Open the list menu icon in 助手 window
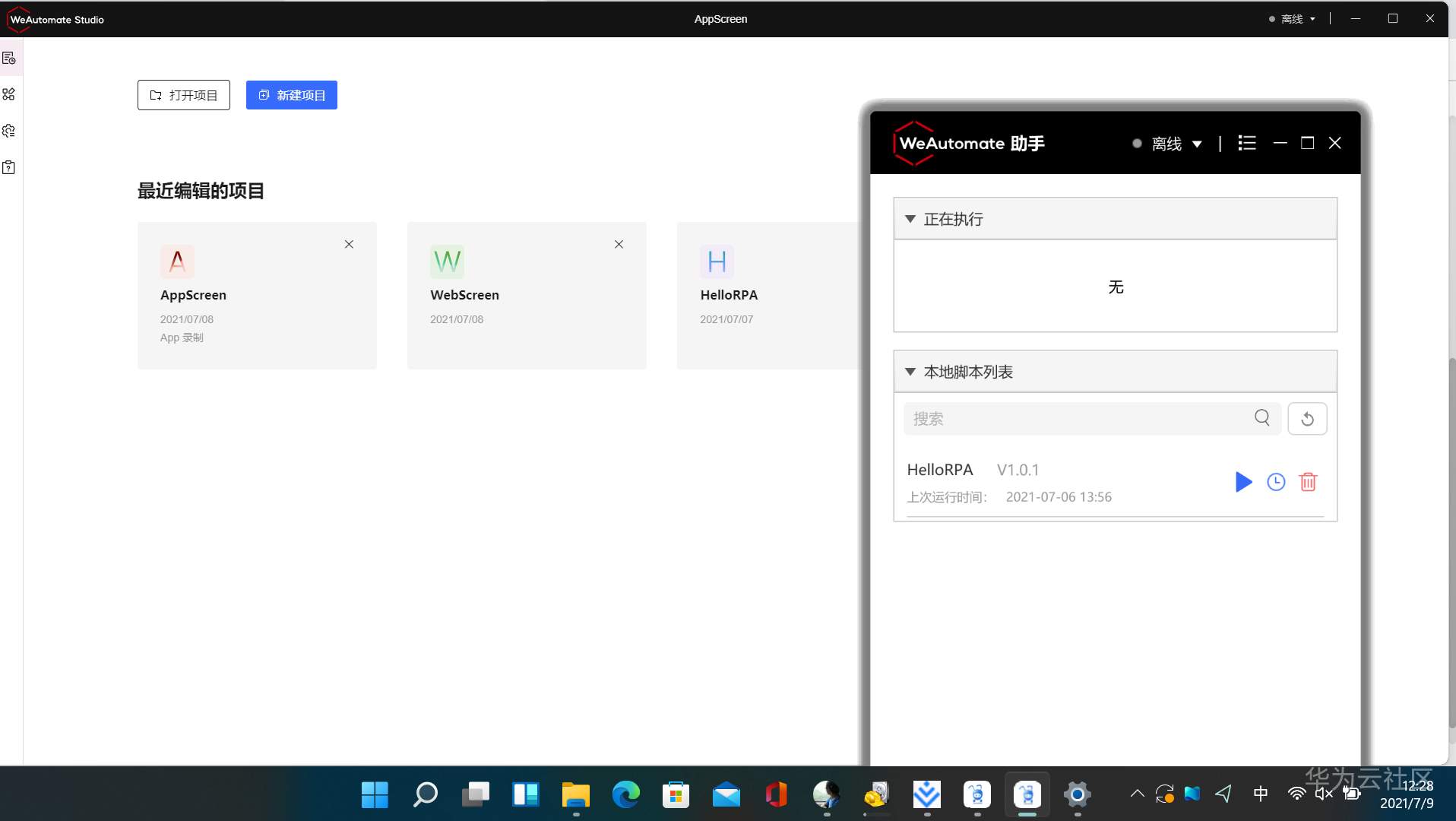 pos(1247,143)
